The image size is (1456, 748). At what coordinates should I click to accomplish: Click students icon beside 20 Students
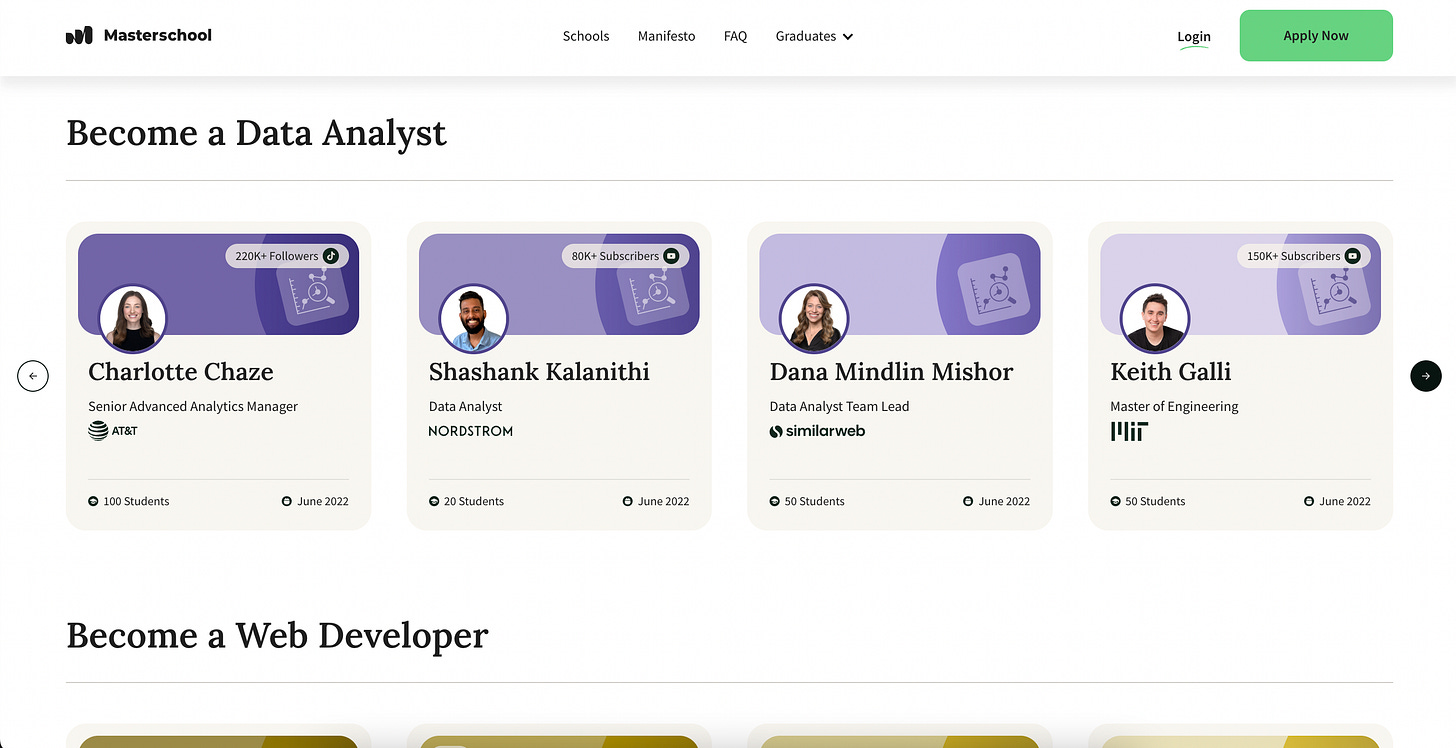click(x=434, y=501)
